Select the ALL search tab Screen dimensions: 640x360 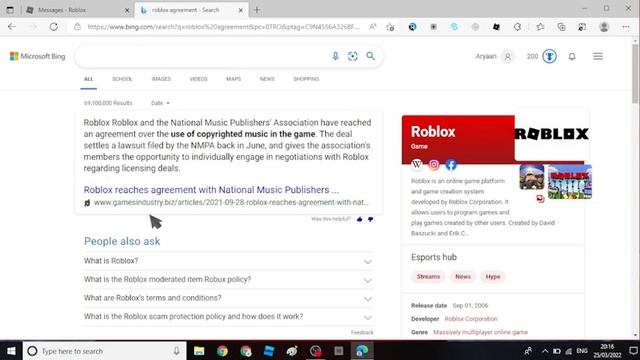[x=89, y=79]
